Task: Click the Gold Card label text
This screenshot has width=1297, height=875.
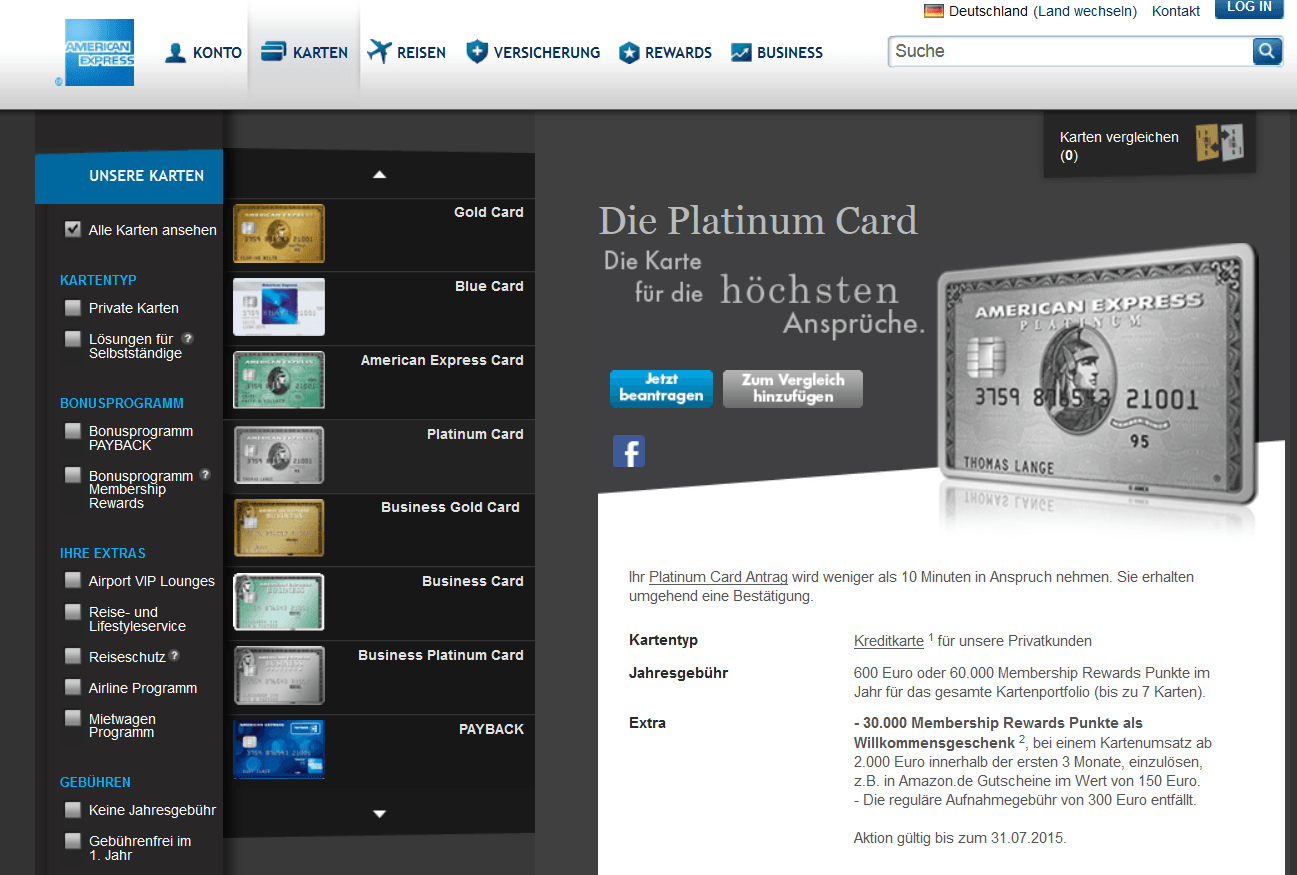Action: (x=489, y=212)
